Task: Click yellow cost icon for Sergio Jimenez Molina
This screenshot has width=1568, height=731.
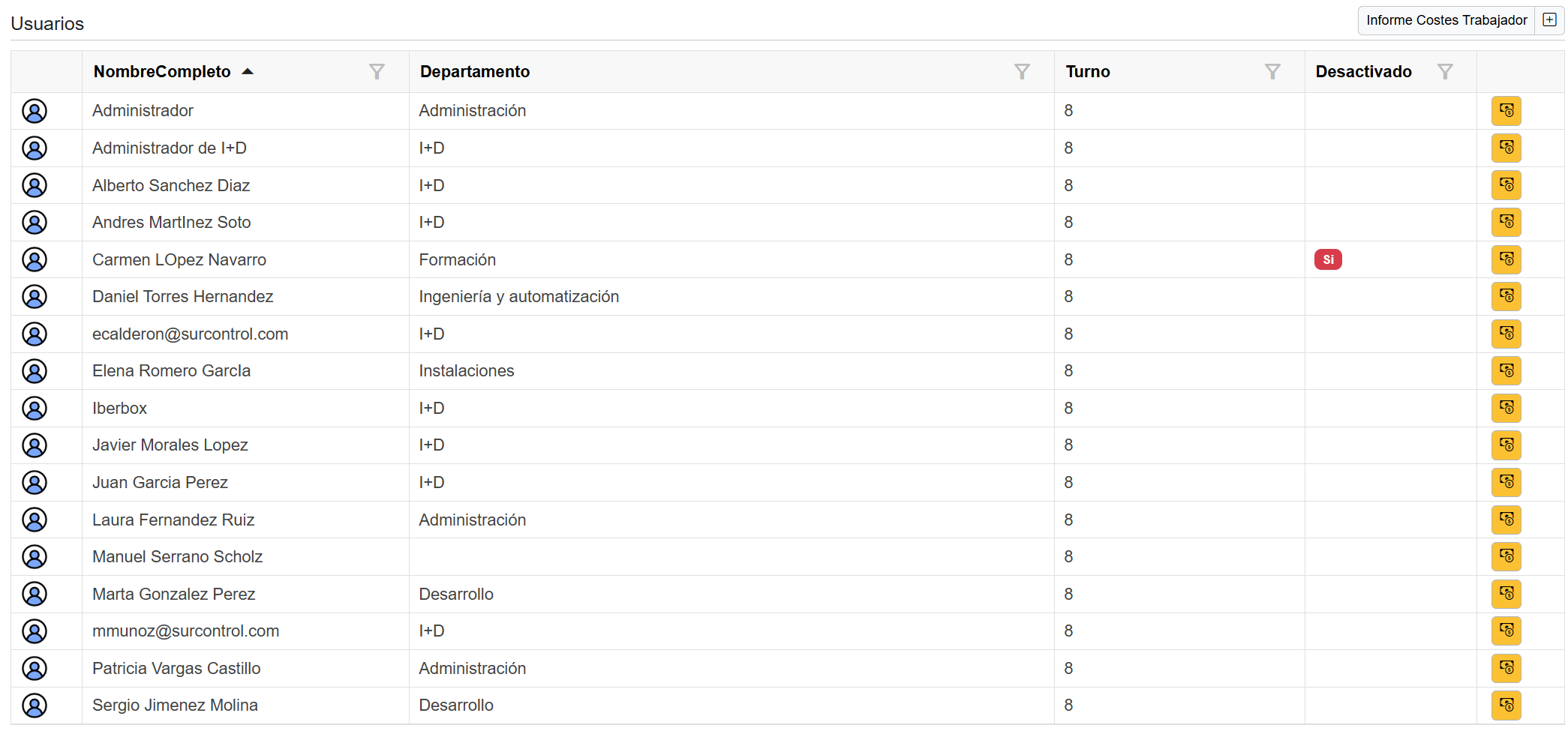Action: (1506, 706)
